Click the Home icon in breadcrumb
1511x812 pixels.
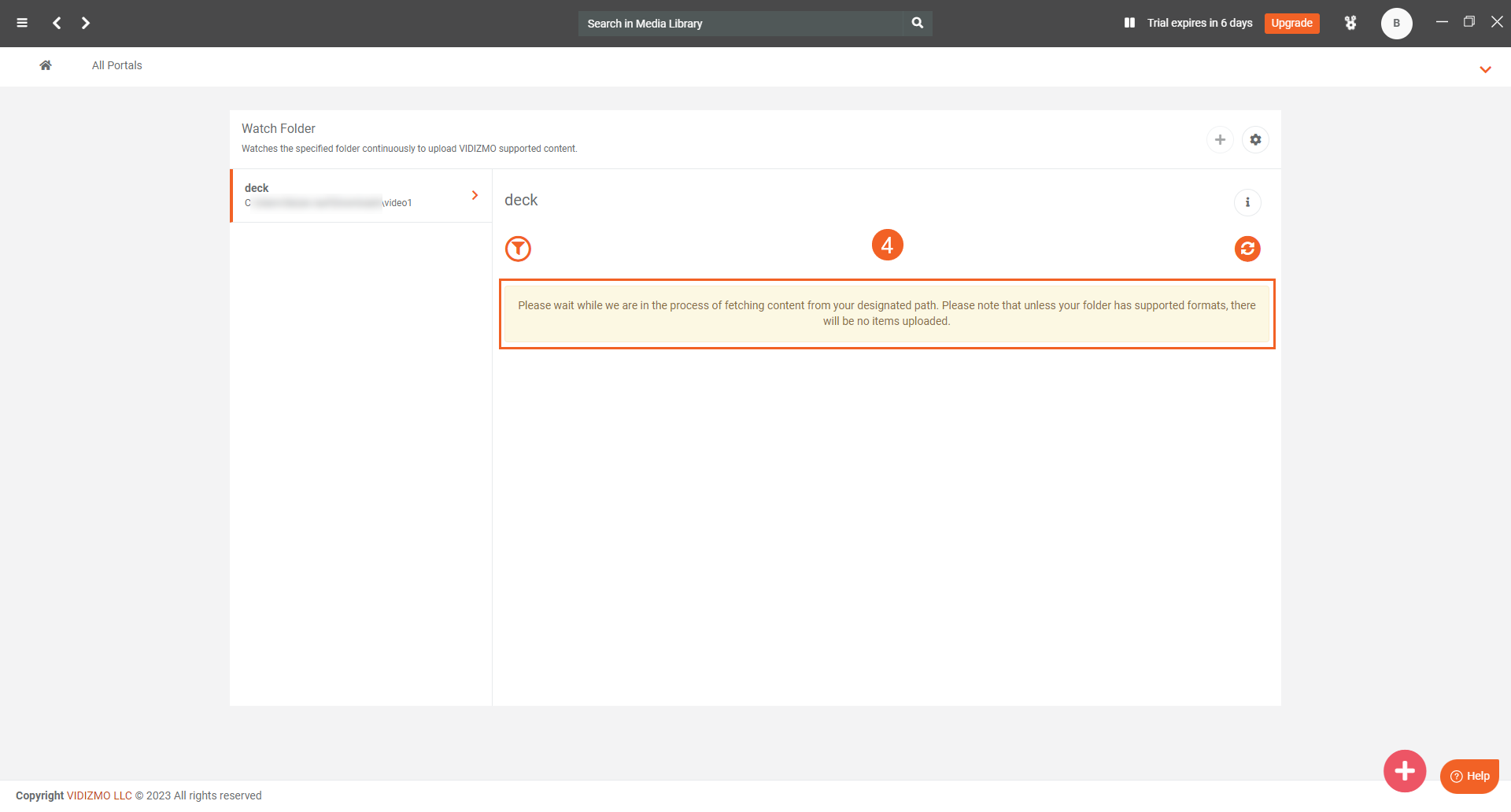pyautogui.click(x=46, y=65)
